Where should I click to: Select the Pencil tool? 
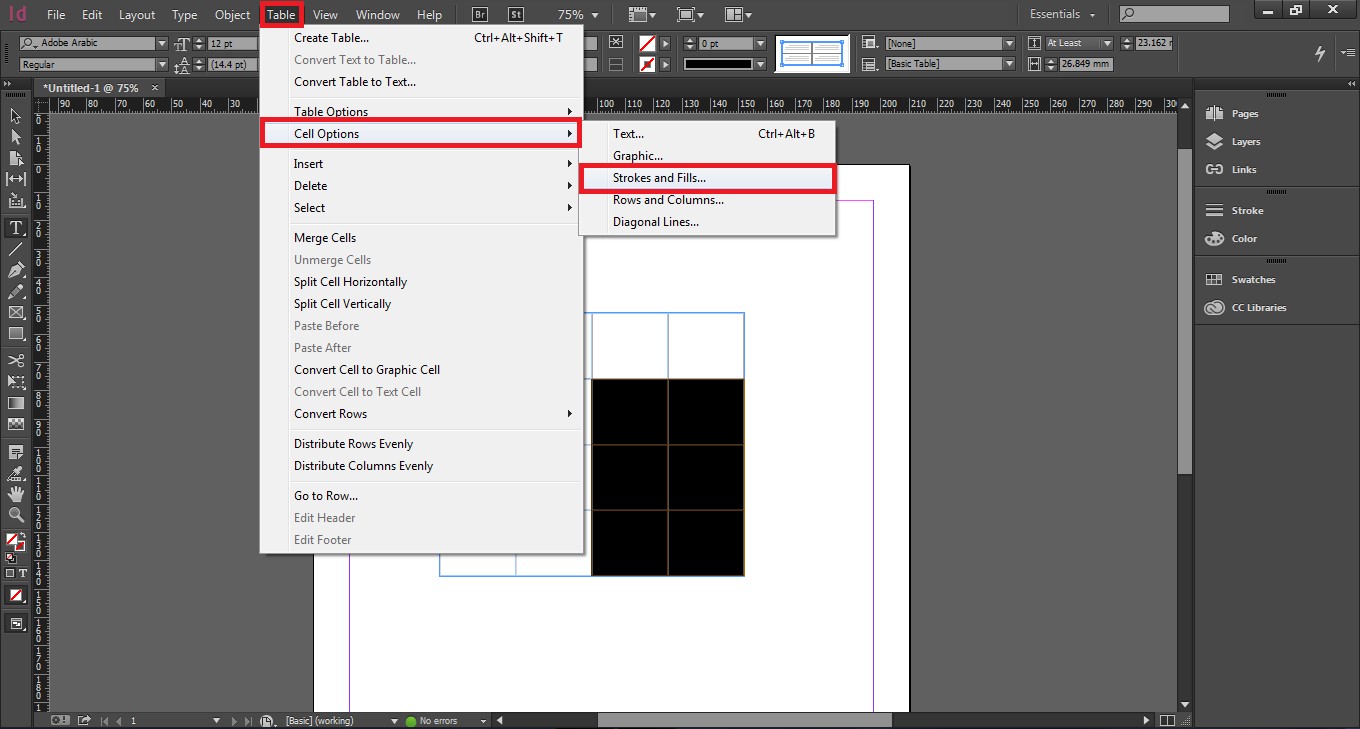pos(16,291)
